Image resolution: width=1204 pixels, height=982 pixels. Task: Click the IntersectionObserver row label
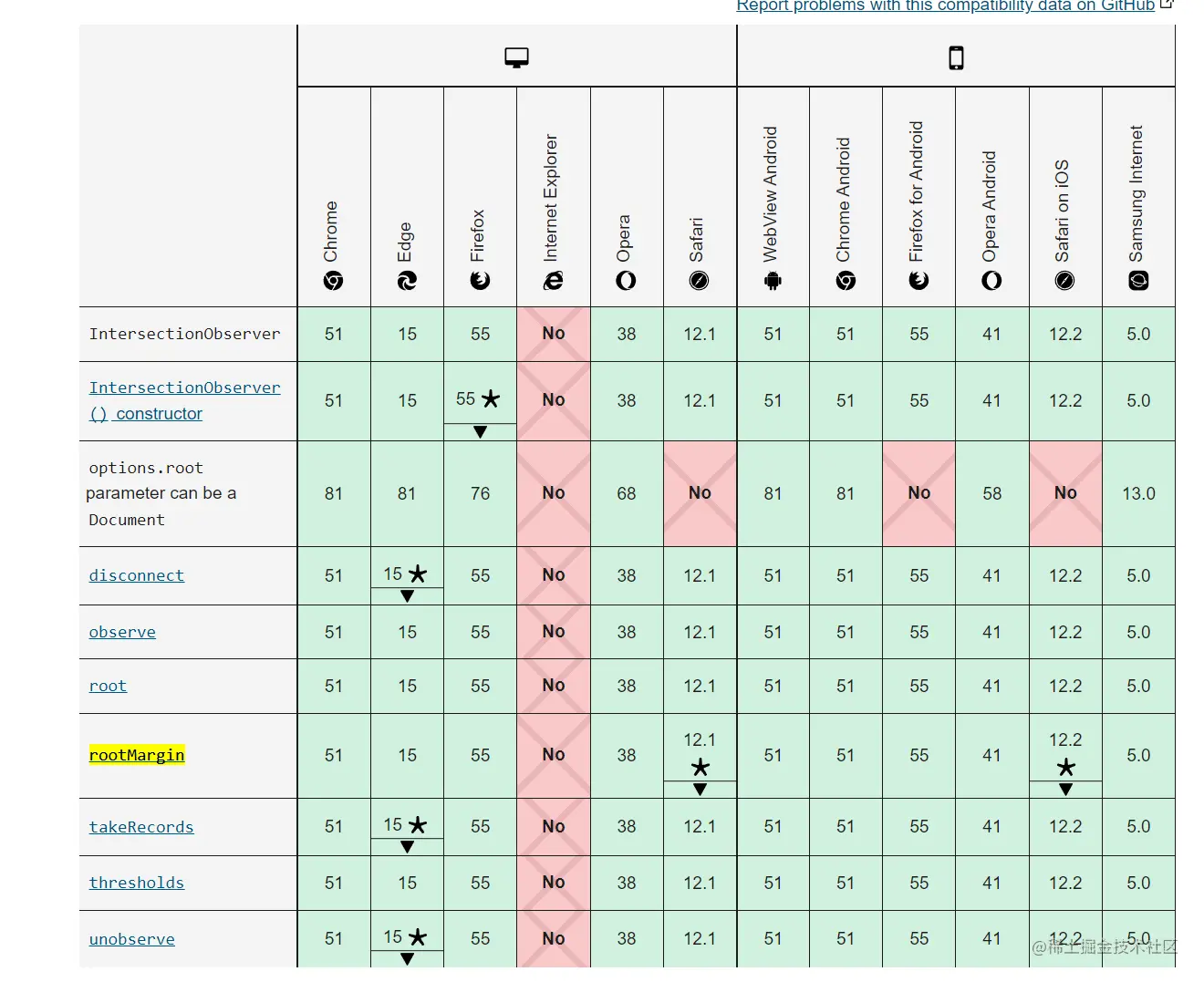pos(184,334)
